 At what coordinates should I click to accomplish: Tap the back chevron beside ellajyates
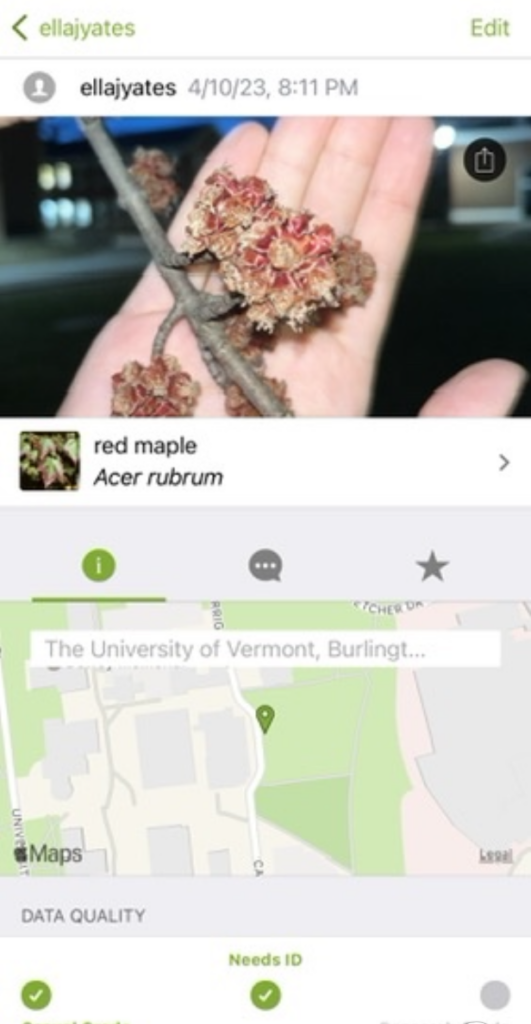tap(20, 28)
